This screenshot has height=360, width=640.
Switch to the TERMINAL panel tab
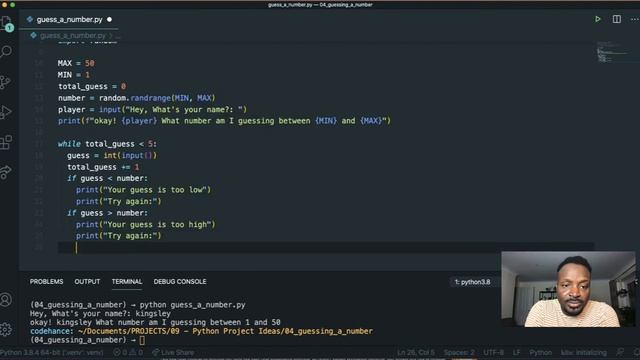pos(127,282)
